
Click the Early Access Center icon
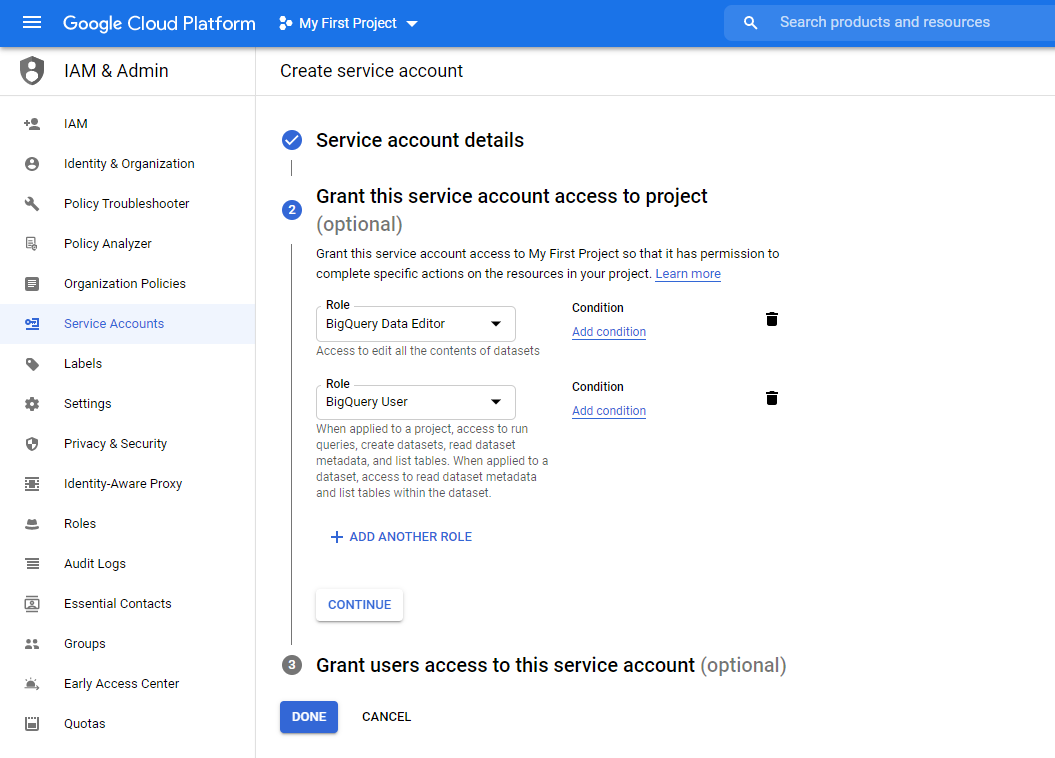32,684
